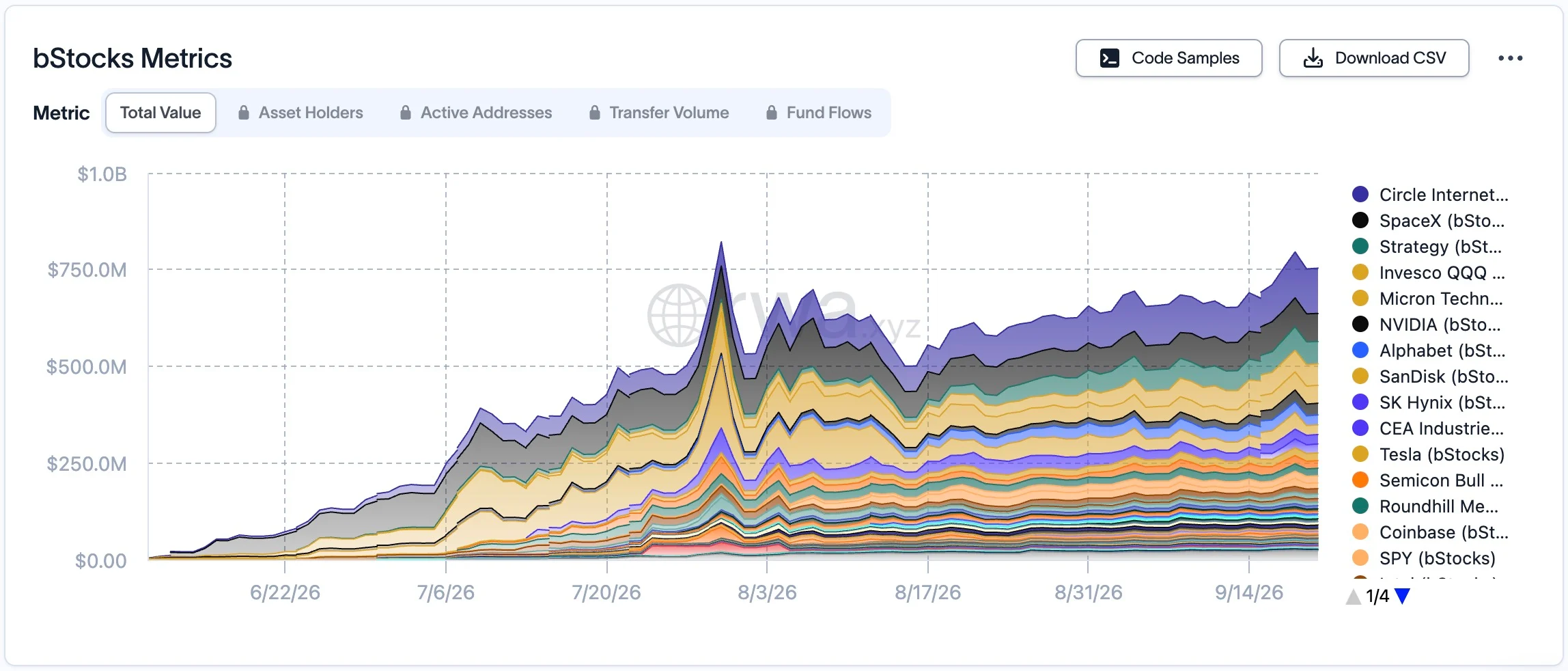Click the rwa.xyz globe watermark logo
The width and height of the screenshot is (1568, 671).
coord(679,315)
